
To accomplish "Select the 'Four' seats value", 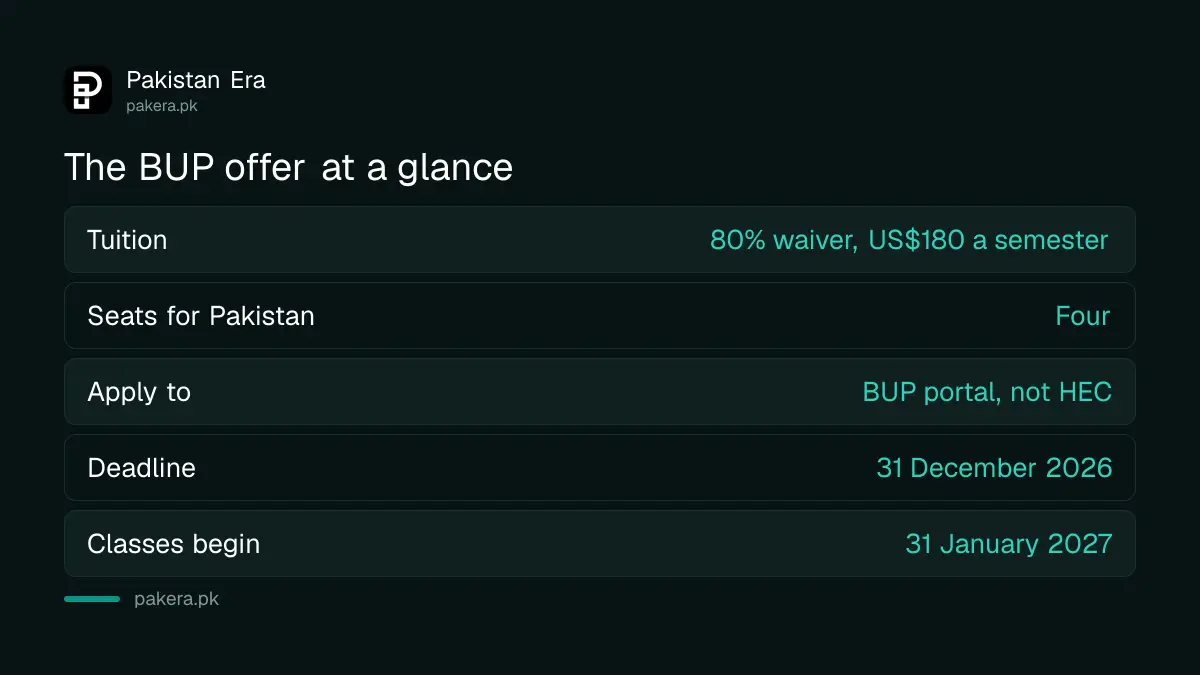I will coord(1082,316).
